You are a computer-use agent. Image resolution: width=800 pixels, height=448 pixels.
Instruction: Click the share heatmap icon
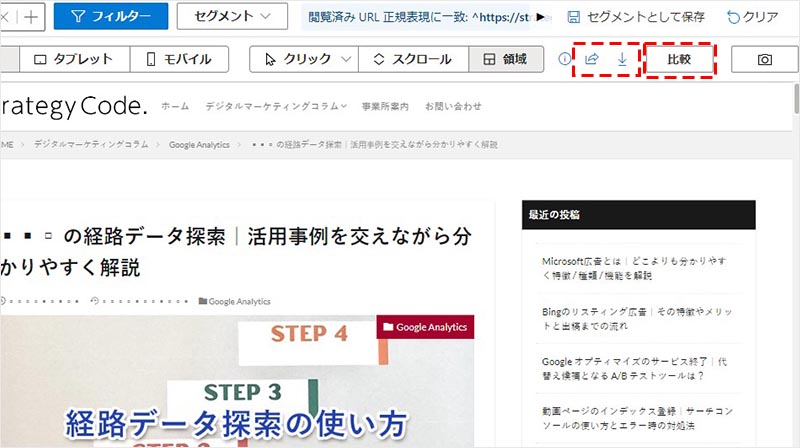pos(591,60)
